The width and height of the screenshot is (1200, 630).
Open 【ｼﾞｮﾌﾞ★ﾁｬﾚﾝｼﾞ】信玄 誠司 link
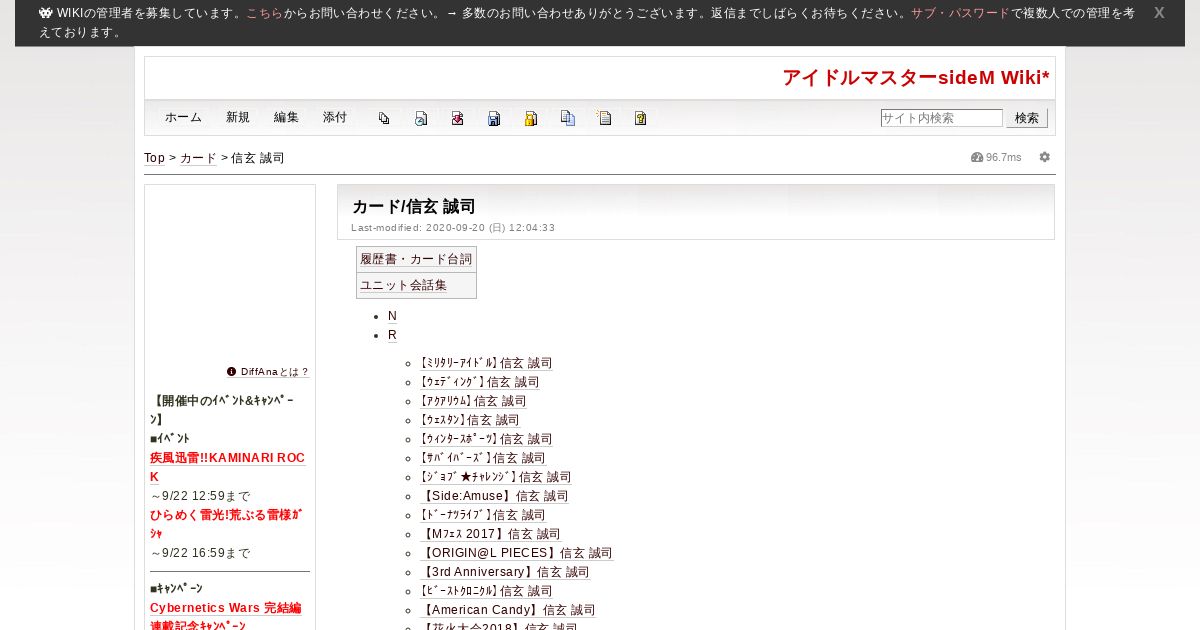[x=495, y=478]
